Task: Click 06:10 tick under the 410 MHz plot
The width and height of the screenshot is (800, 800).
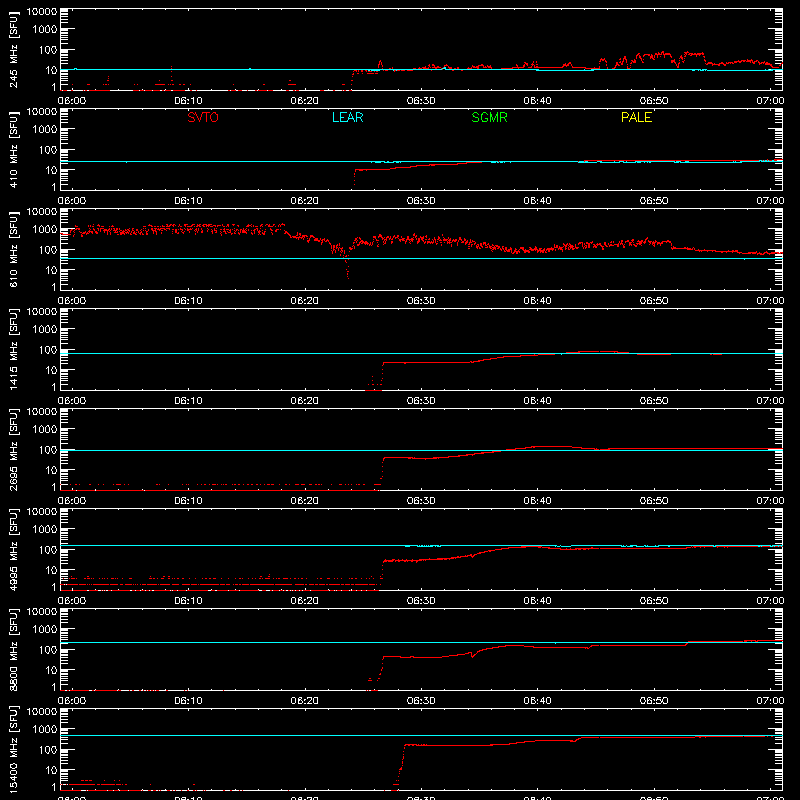Action: pyautogui.click(x=188, y=201)
